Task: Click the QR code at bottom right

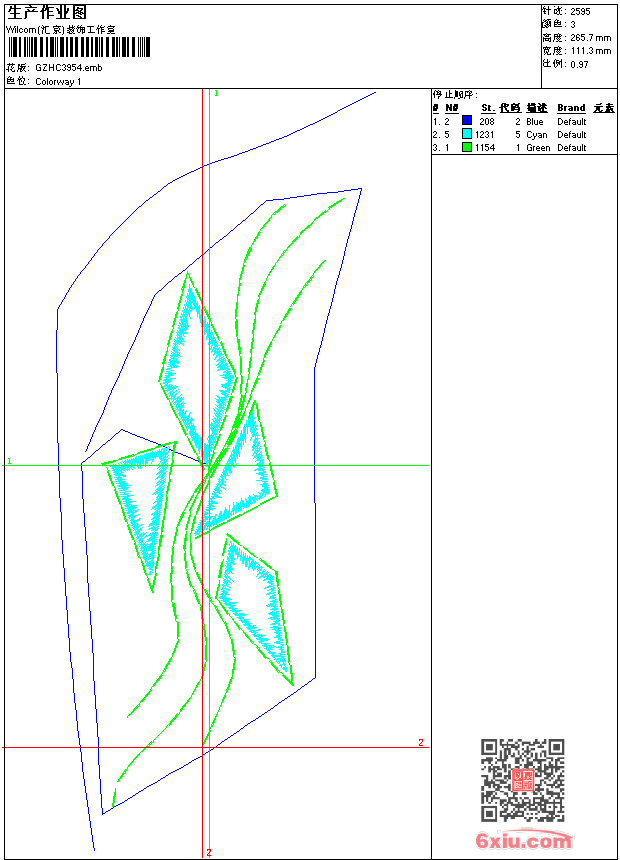Action: [522, 779]
